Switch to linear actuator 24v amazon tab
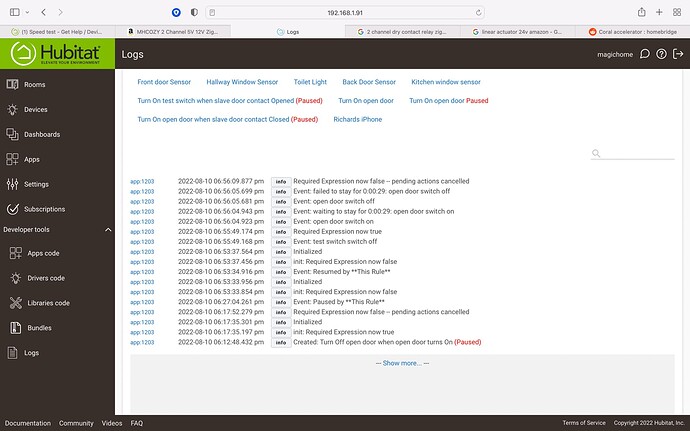This screenshot has width=690, height=431. pyautogui.click(x=518, y=32)
